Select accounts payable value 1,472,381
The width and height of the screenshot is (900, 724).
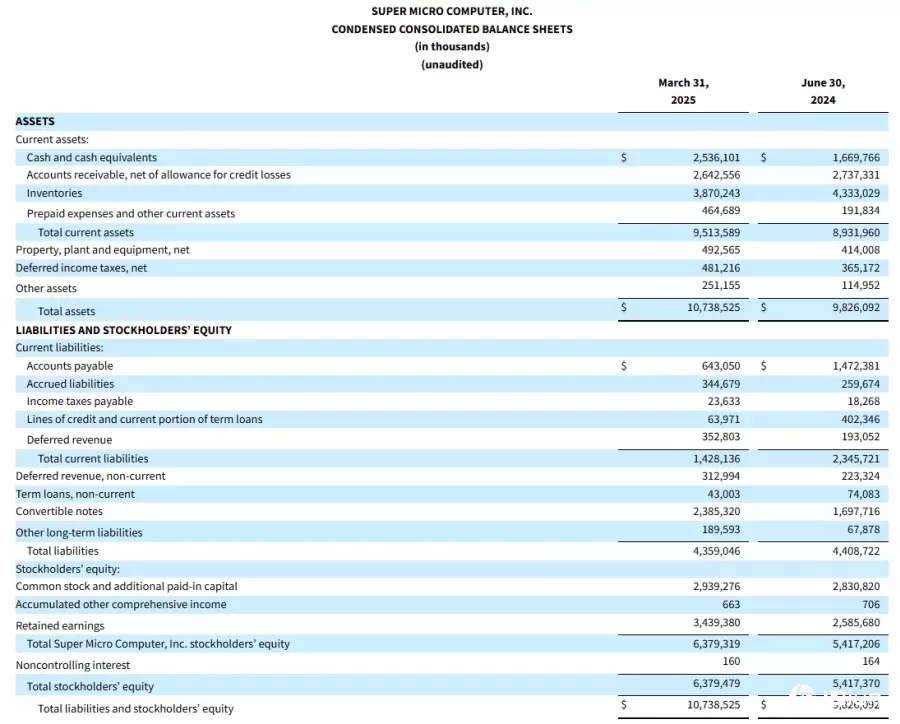coord(856,366)
